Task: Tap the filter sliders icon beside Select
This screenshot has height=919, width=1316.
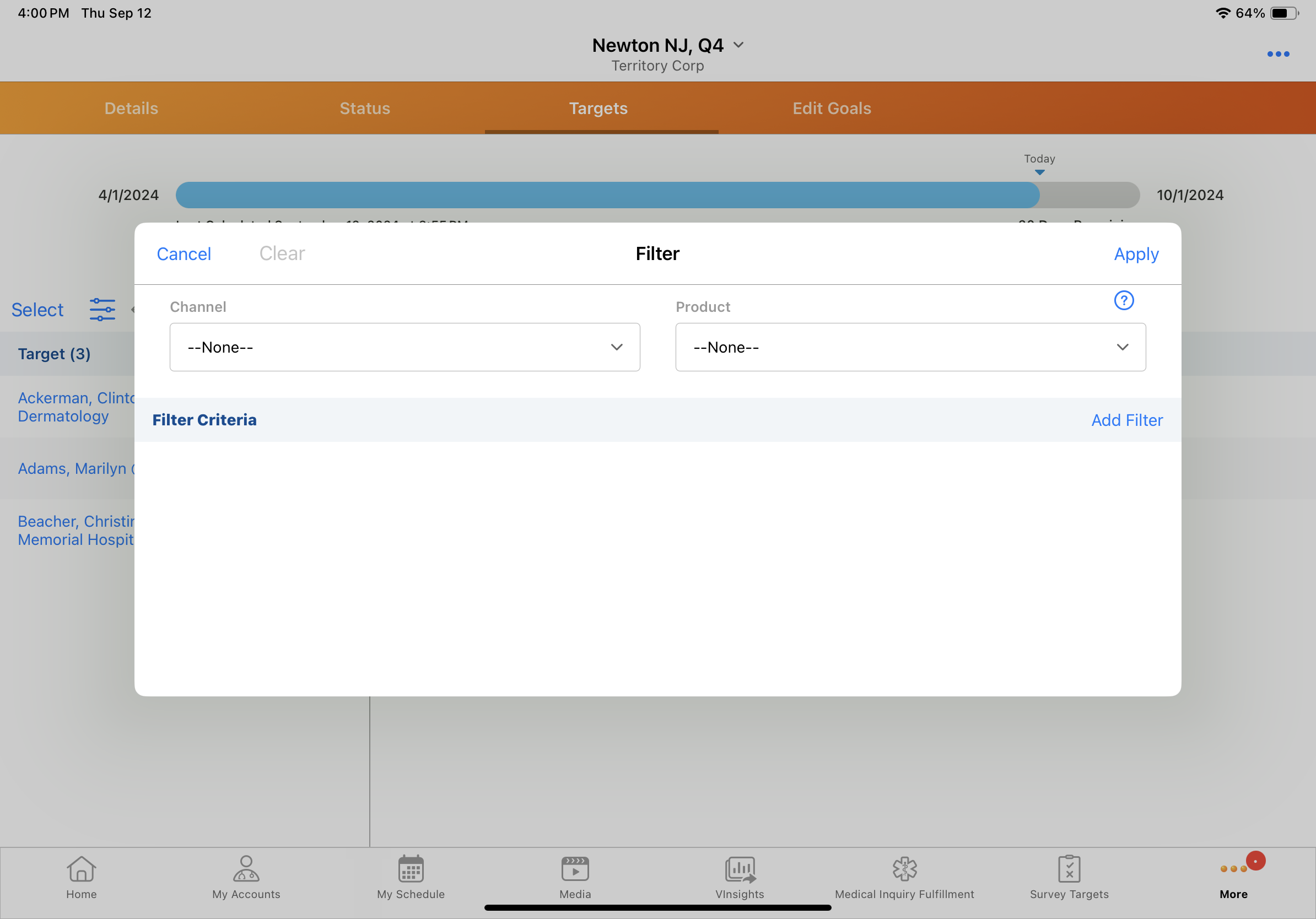Action: pos(102,310)
